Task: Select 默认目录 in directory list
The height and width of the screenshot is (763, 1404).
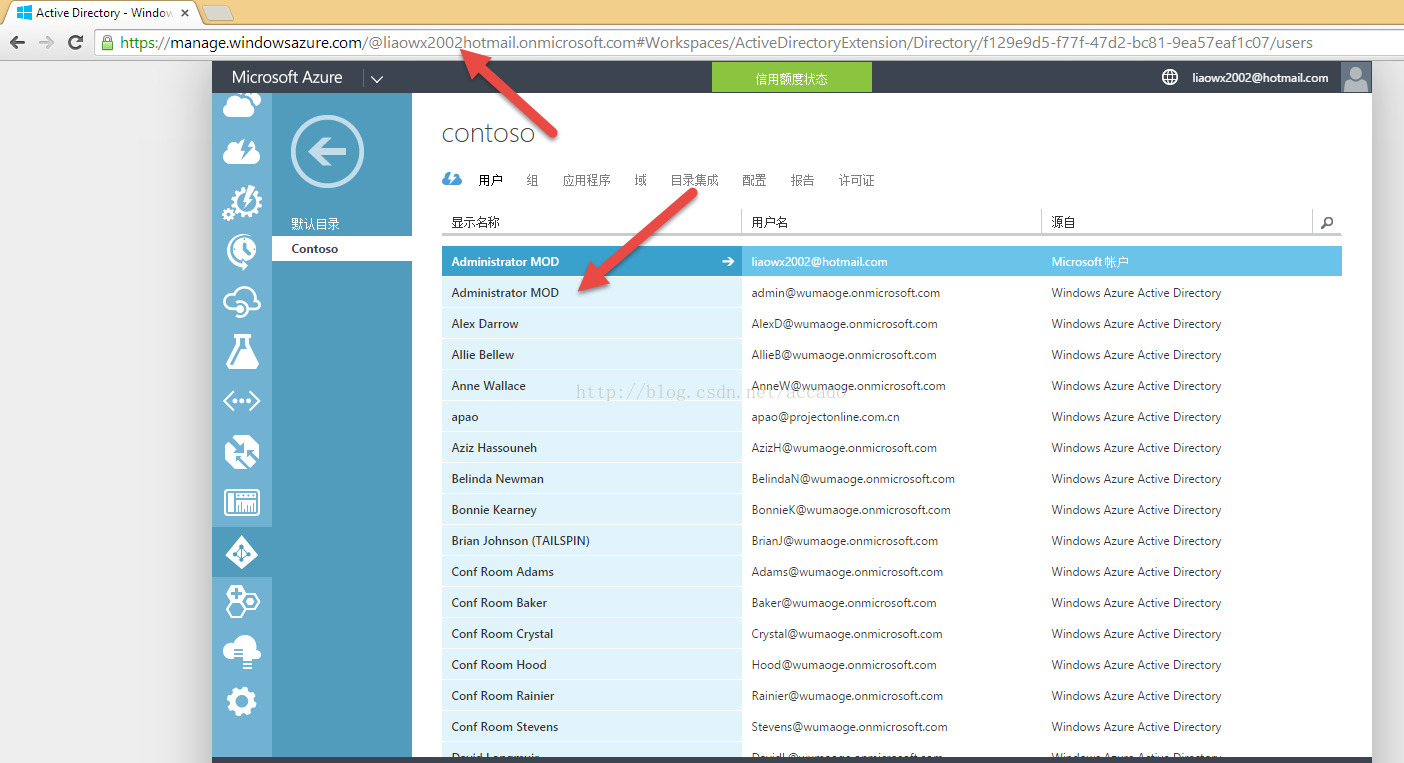Action: click(316, 224)
